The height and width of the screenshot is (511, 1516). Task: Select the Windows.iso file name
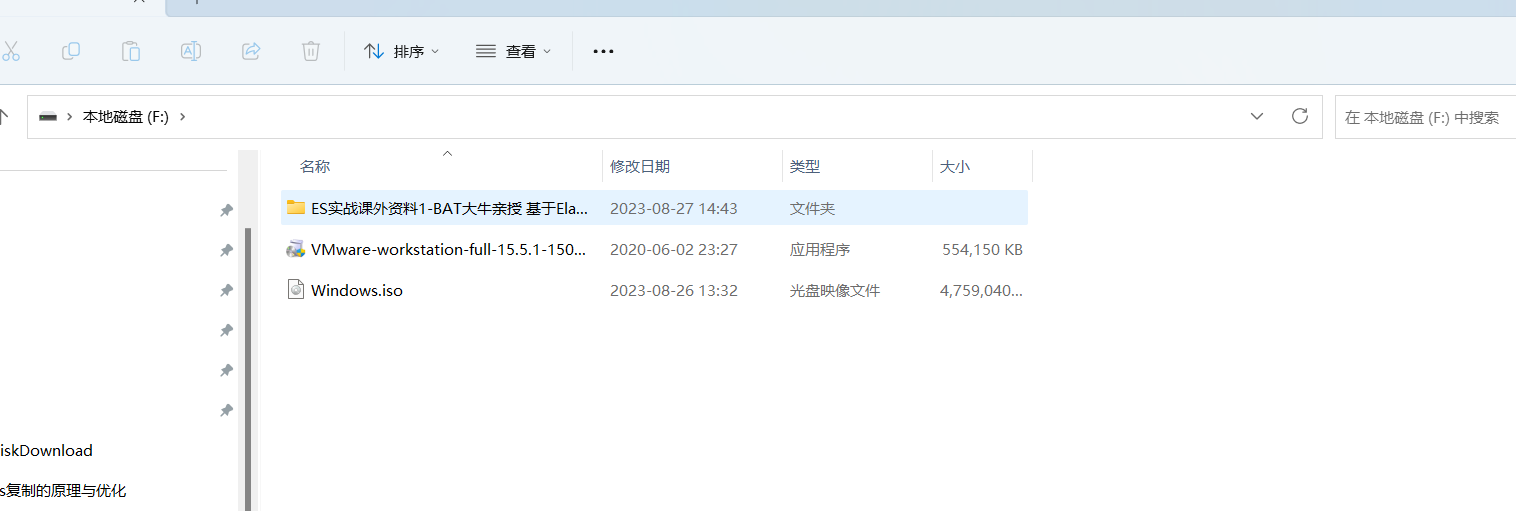tap(357, 290)
